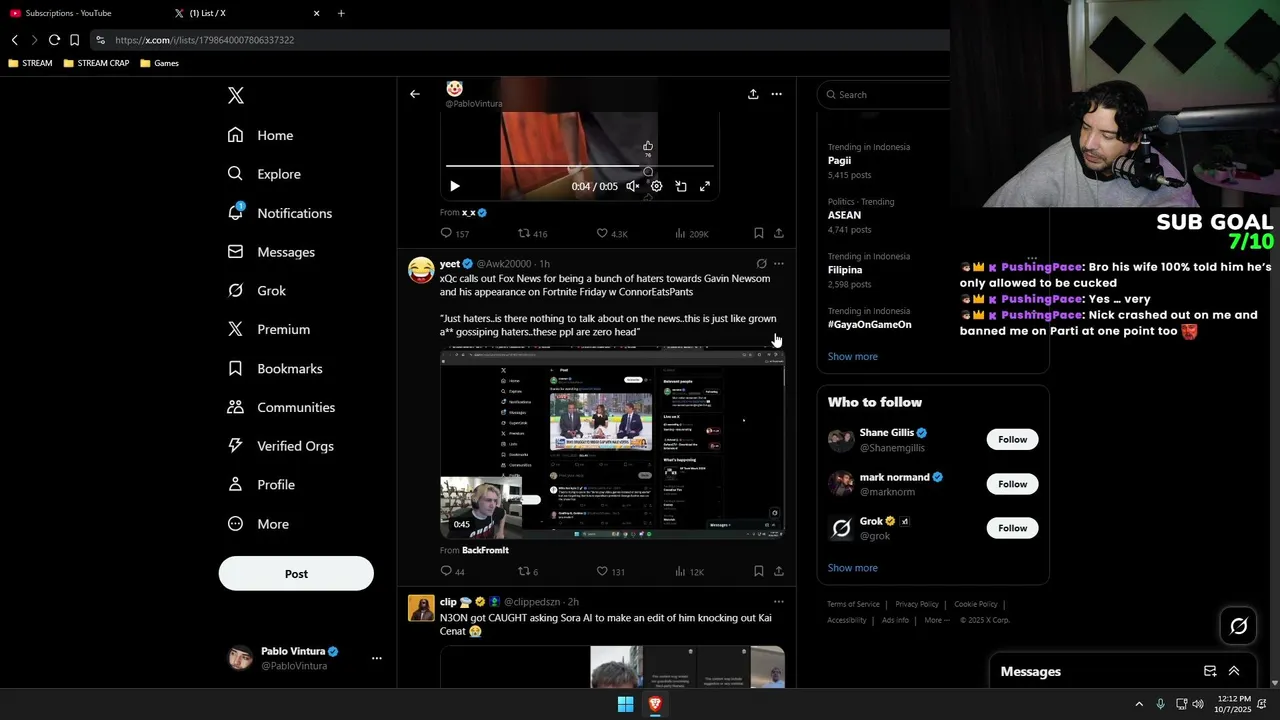Click the X logo in the sidebar
This screenshot has height=720, width=1280.
pos(236,95)
